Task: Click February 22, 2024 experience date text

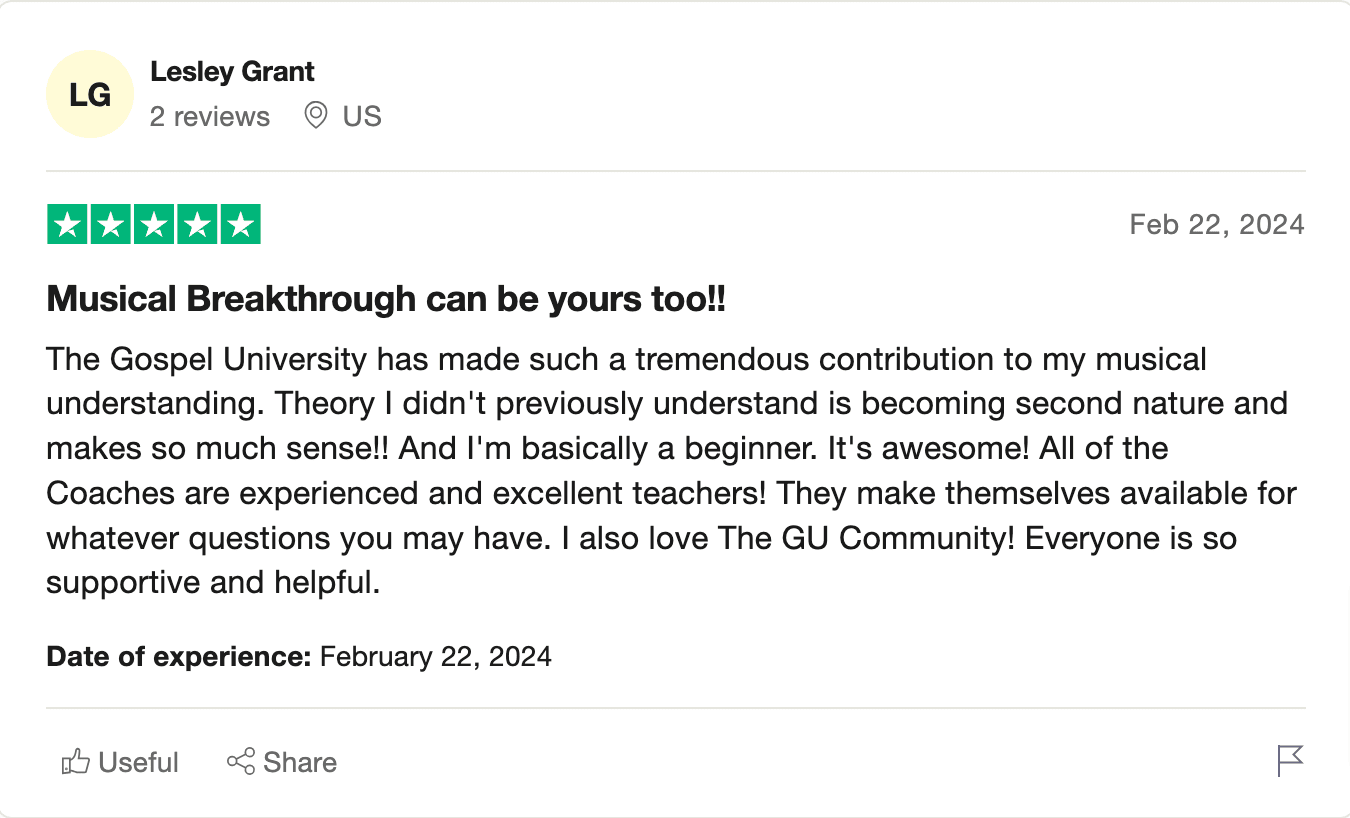Action: pyautogui.click(x=436, y=657)
